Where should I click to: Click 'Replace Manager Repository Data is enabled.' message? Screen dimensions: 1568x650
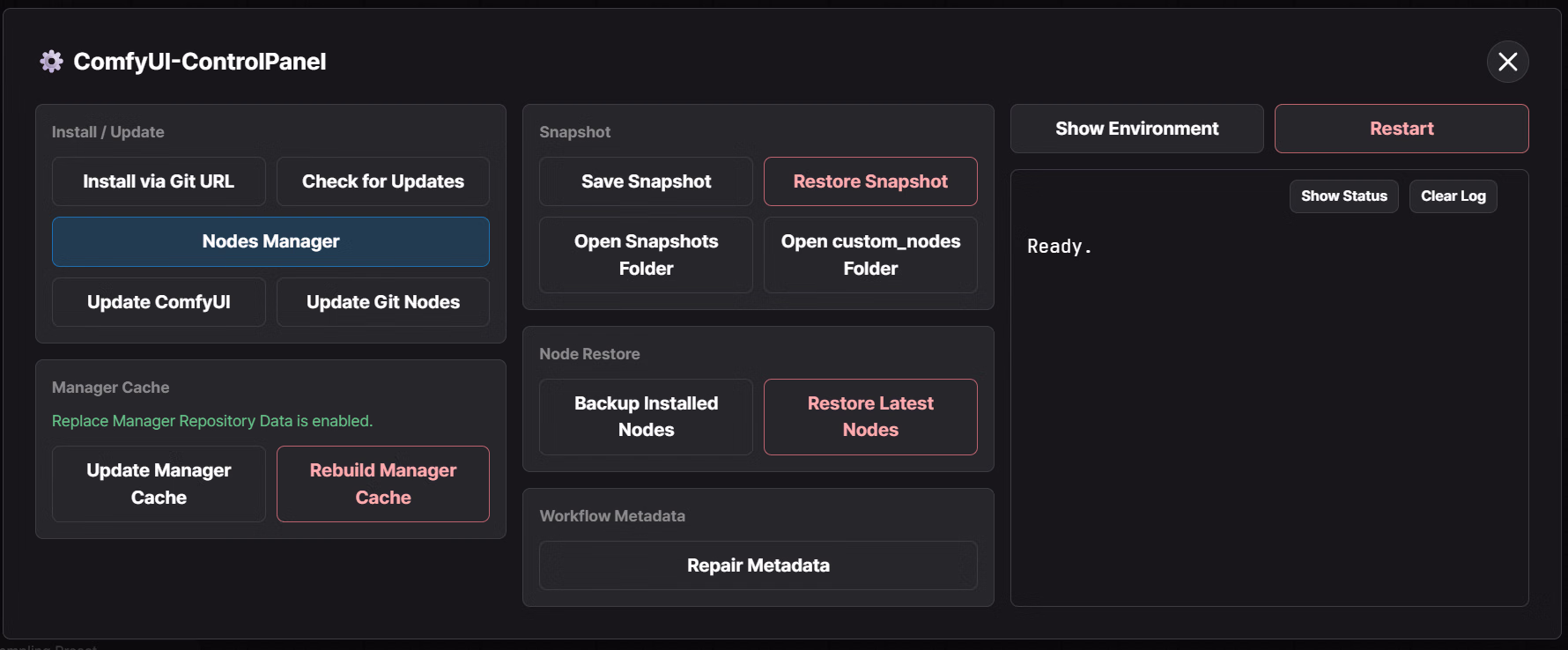click(212, 421)
